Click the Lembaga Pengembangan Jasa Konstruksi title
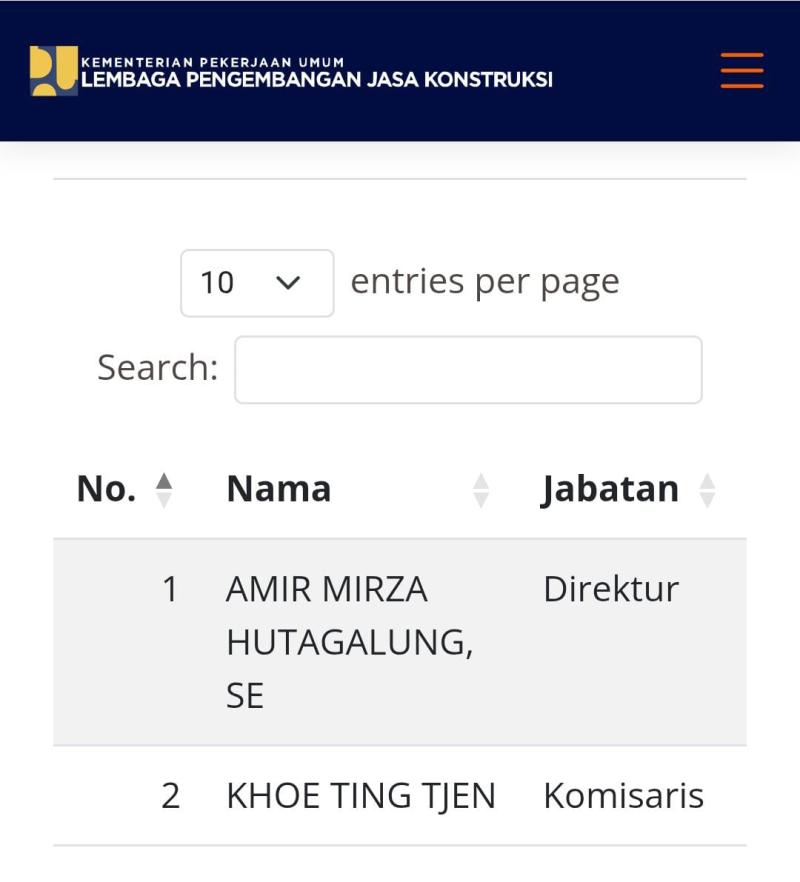 point(316,80)
